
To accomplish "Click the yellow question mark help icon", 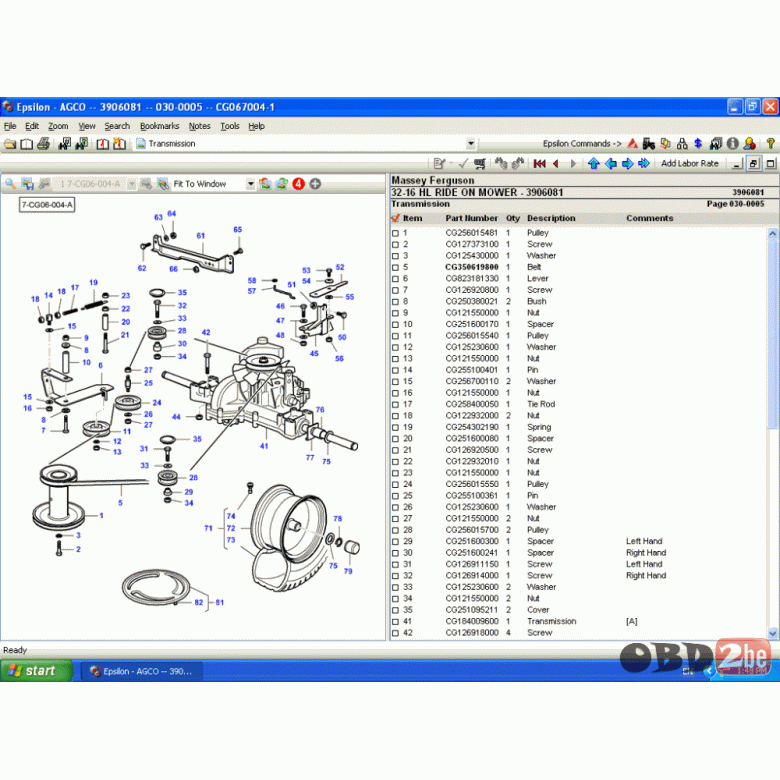I will tap(771, 144).
